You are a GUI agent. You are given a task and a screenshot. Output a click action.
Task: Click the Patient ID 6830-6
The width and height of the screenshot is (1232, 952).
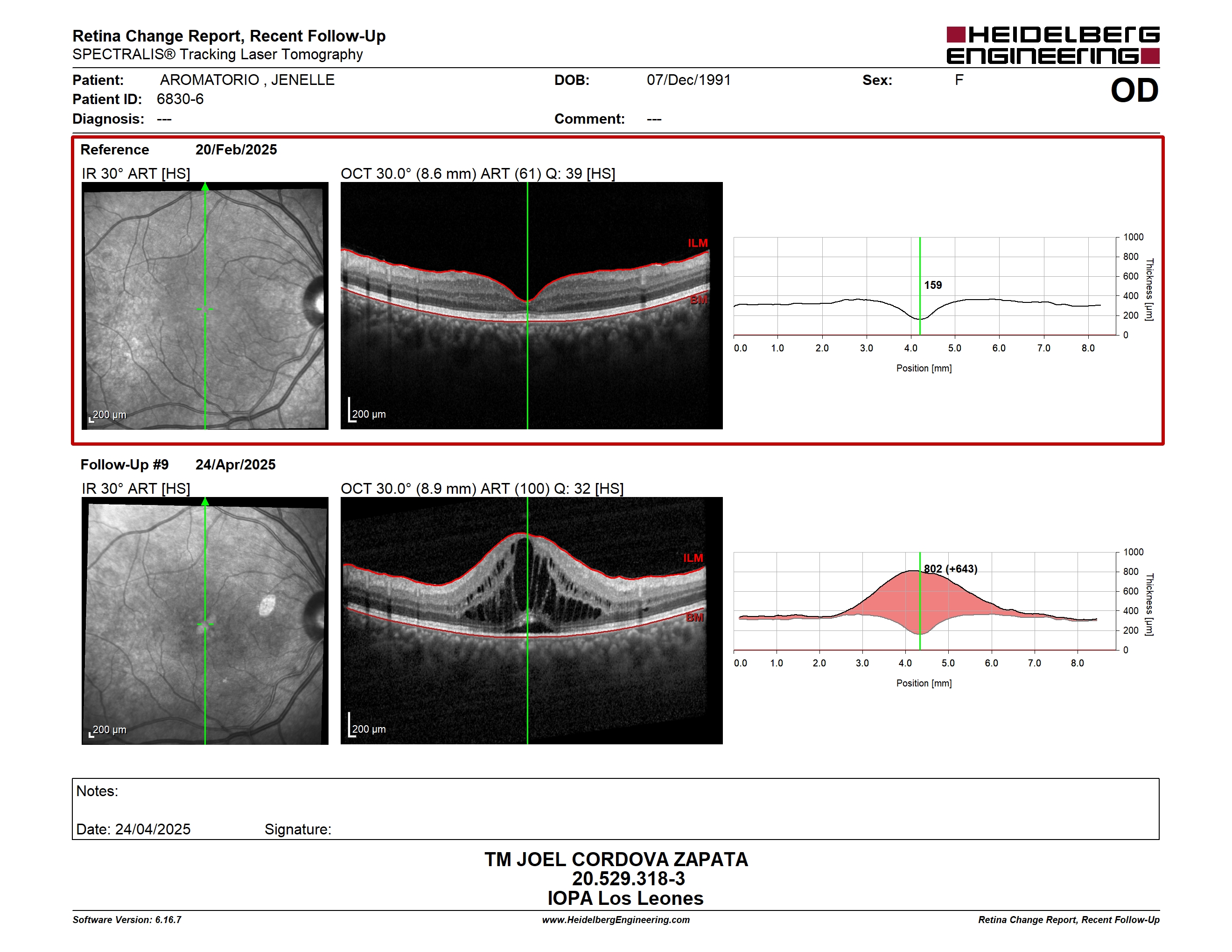tap(180, 99)
